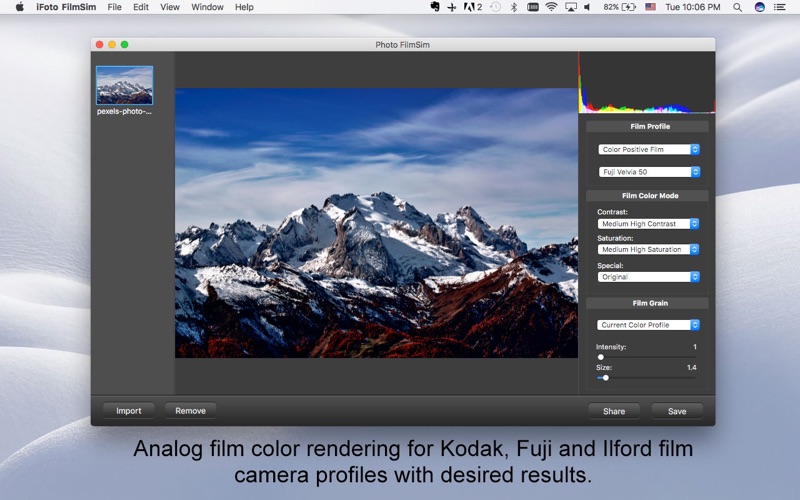Open Notification Center
This screenshot has height=500, width=800.
780,7
